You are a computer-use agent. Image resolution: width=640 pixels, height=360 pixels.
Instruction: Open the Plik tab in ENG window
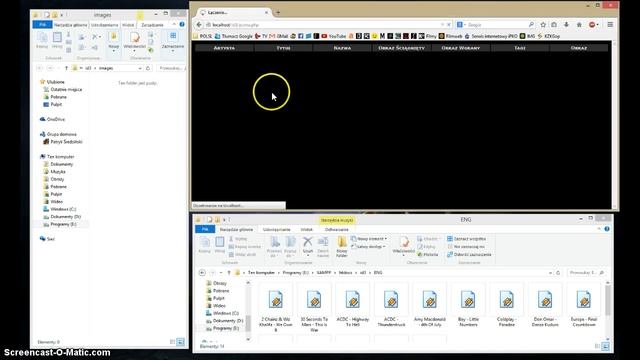[205, 229]
